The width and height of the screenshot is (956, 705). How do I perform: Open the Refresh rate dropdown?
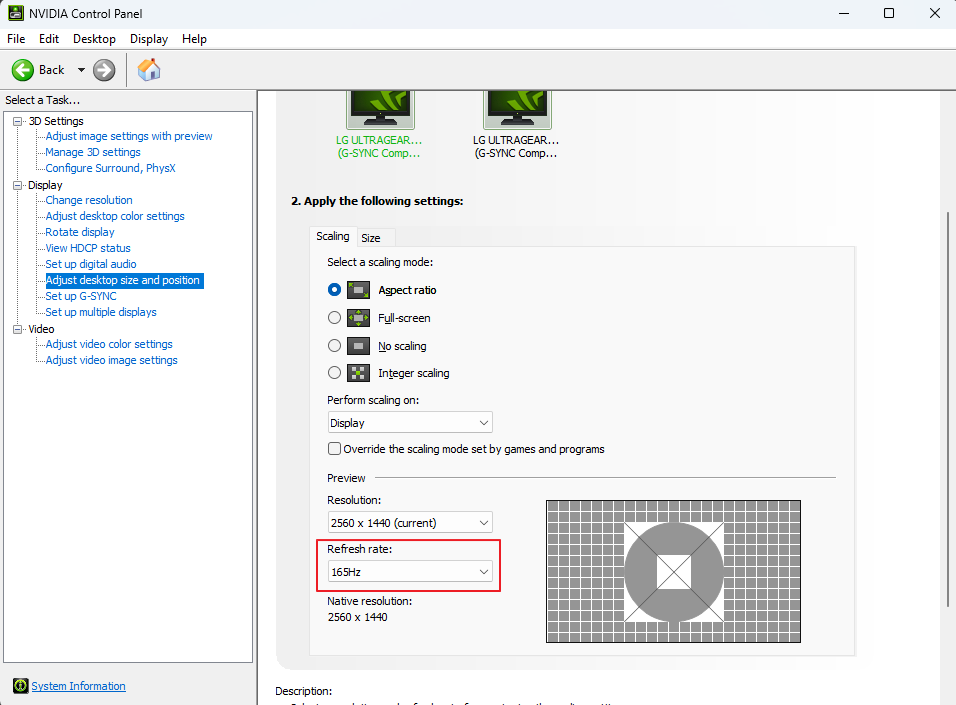coord(410,572)
